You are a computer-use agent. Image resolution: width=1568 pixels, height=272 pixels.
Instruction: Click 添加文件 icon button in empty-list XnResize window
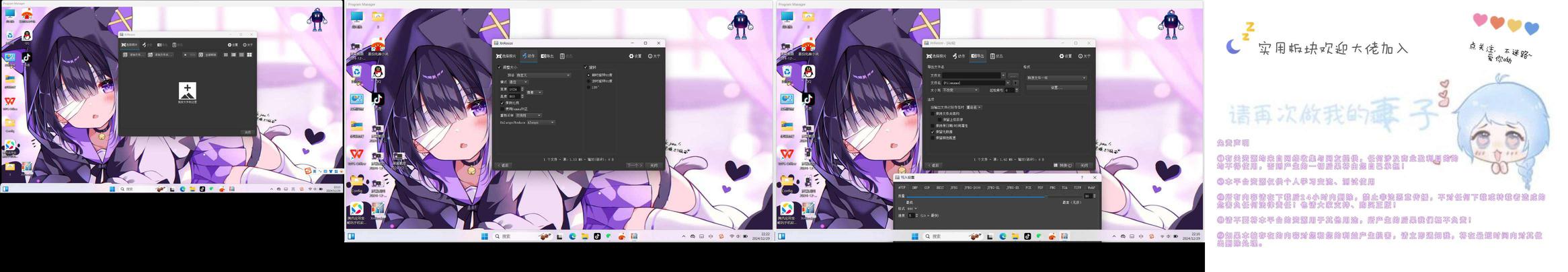tap(133, 55)
